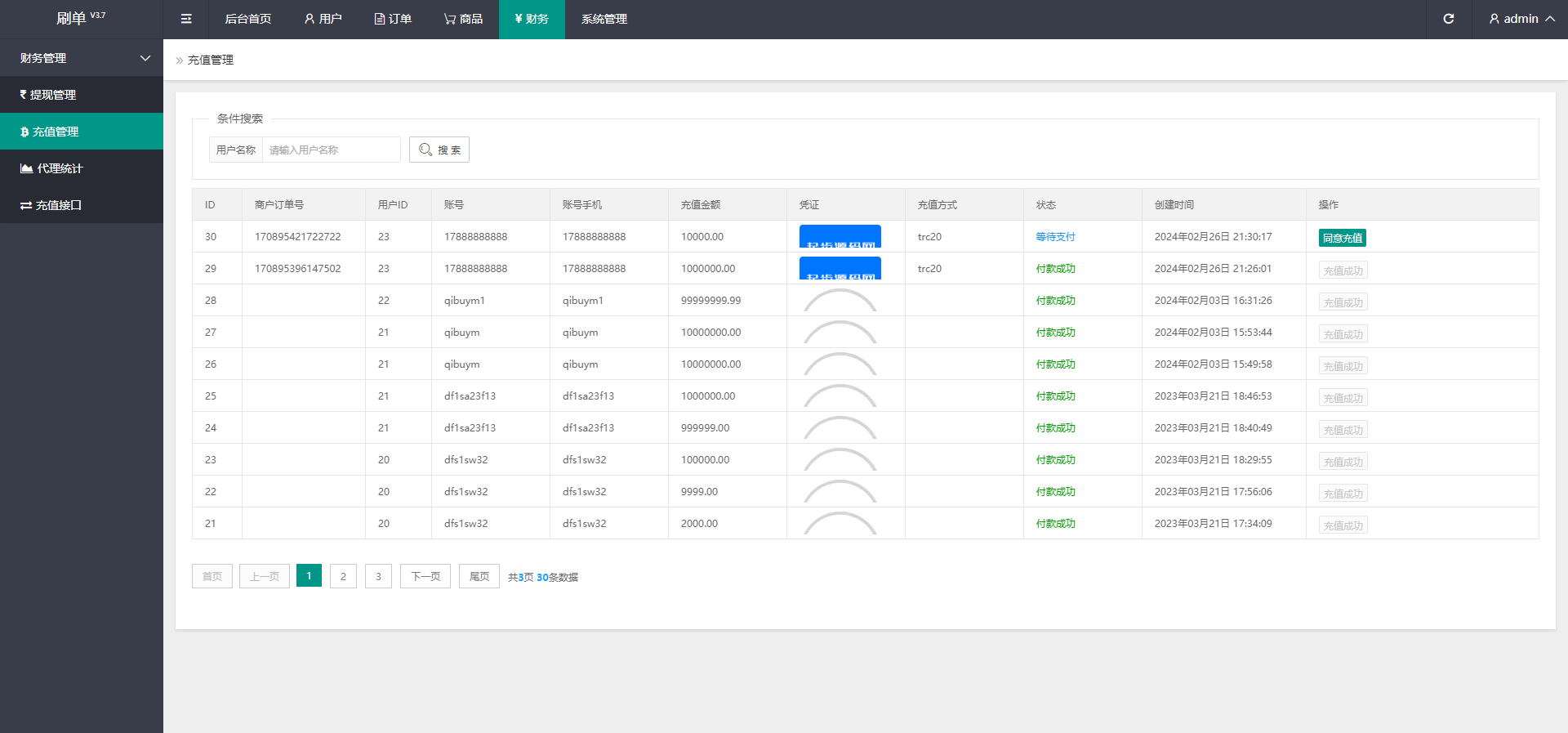Approve recharge with 同意充值 button

click(1342, 238)
